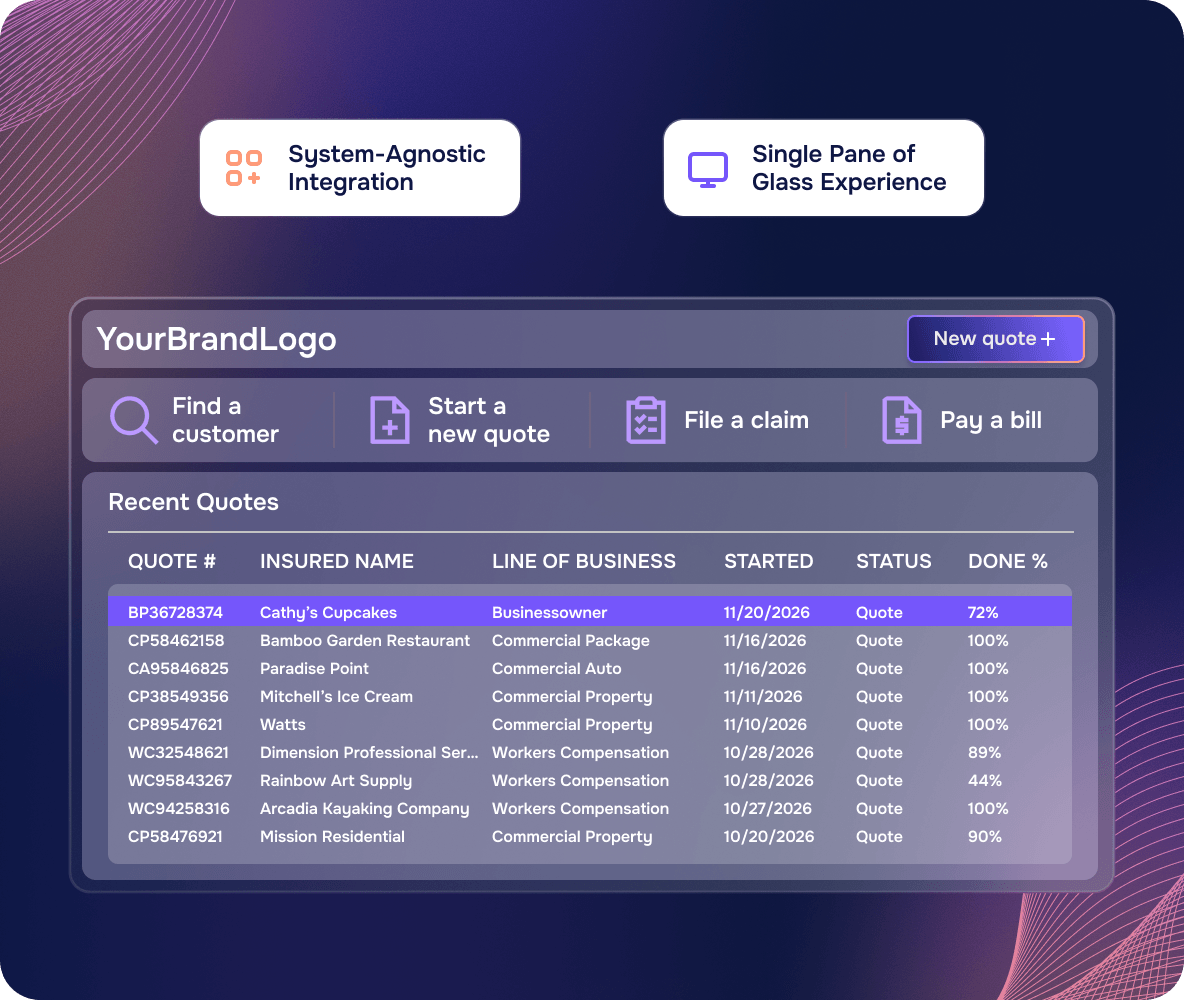Click the Rainbow Art Supply quote row
The height and width of the screenshot is (1000, 1184).
[x=590, y=780]
